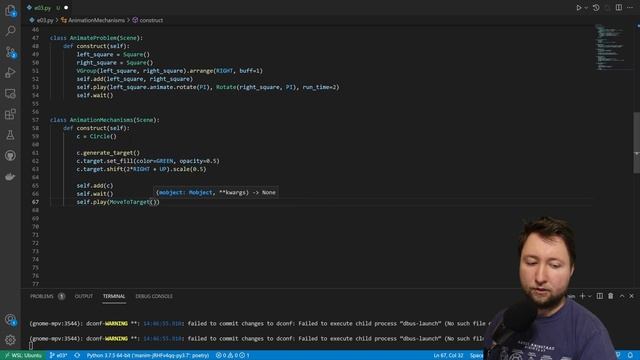Split the editor to the right
The image size is (640, 360).
619,8
